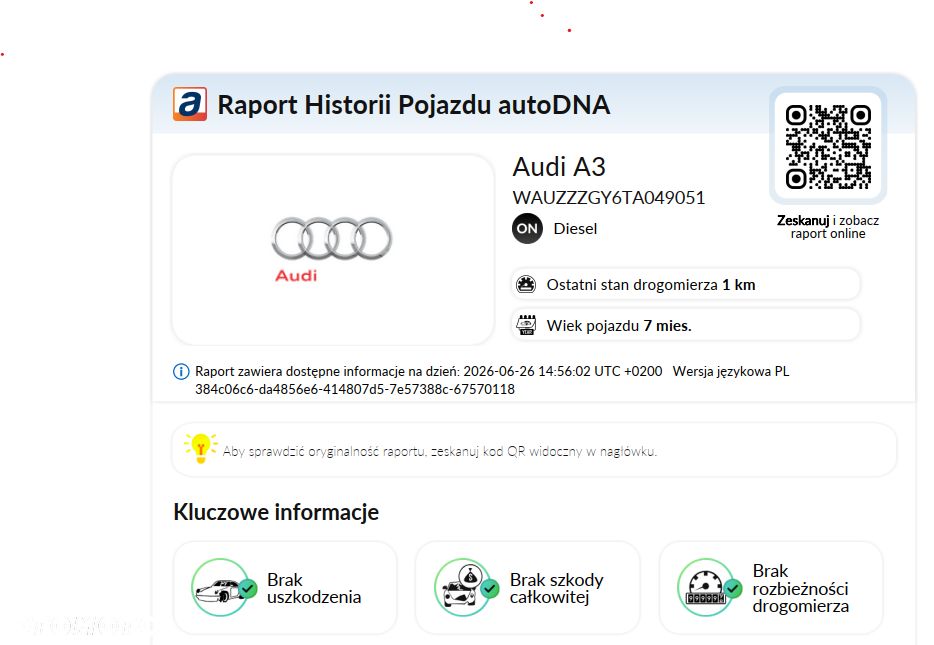Click the Audi A3 model heading
The width and height of the screenshot is (934, 645).
[559, 167]
